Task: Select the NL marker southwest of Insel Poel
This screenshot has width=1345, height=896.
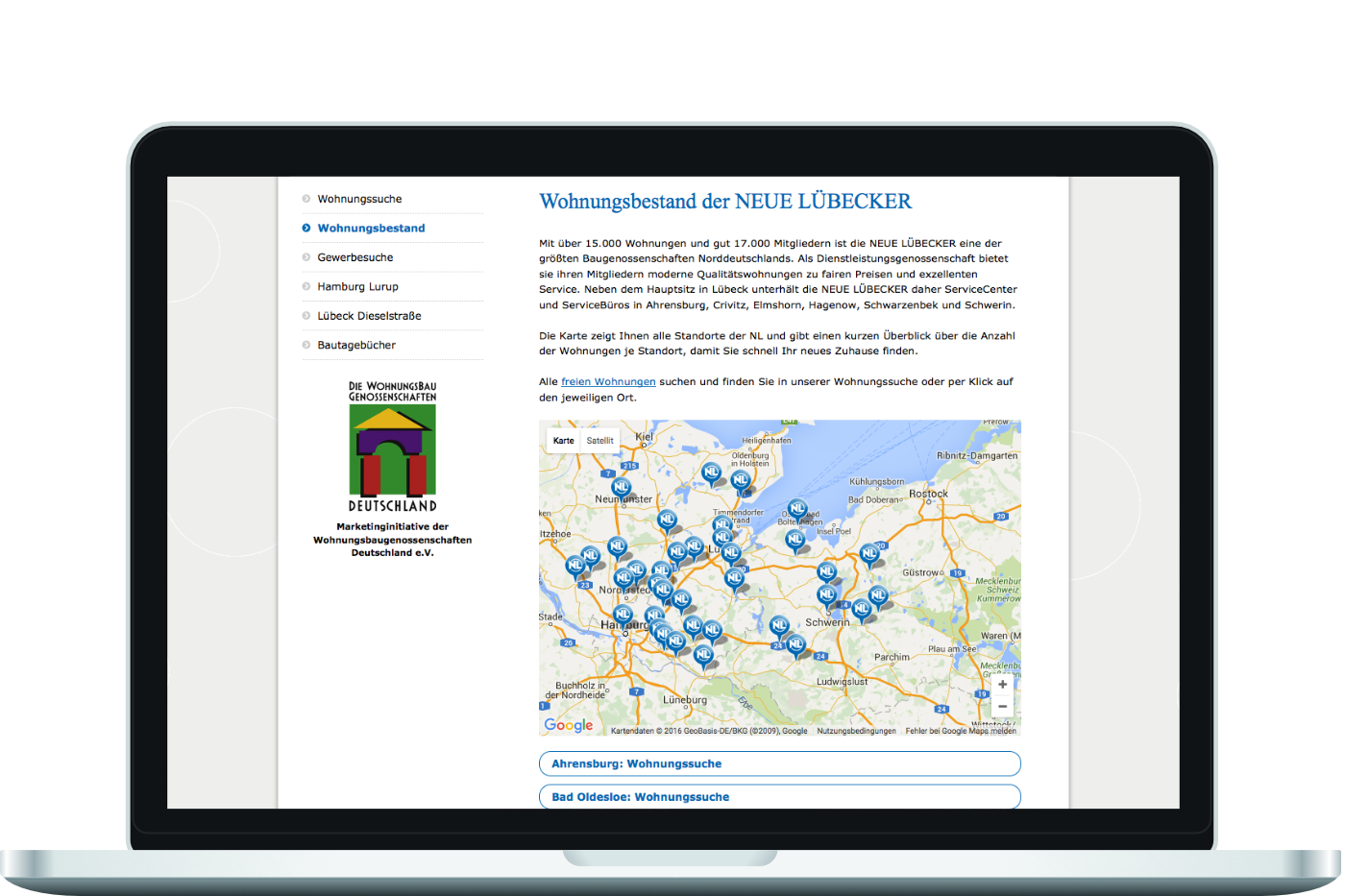Action: point(795,541)
